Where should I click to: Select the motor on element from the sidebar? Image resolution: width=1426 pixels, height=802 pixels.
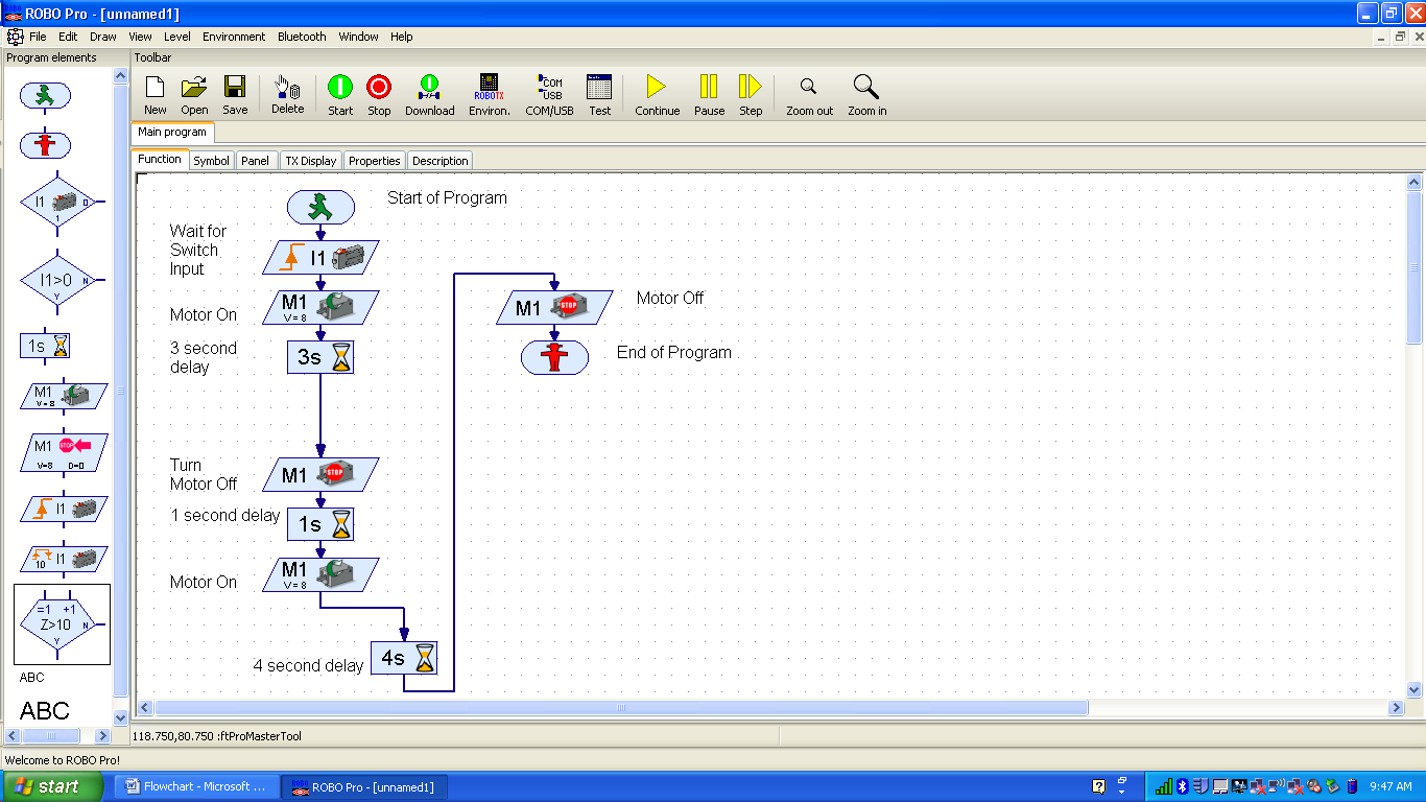(63, 396)
